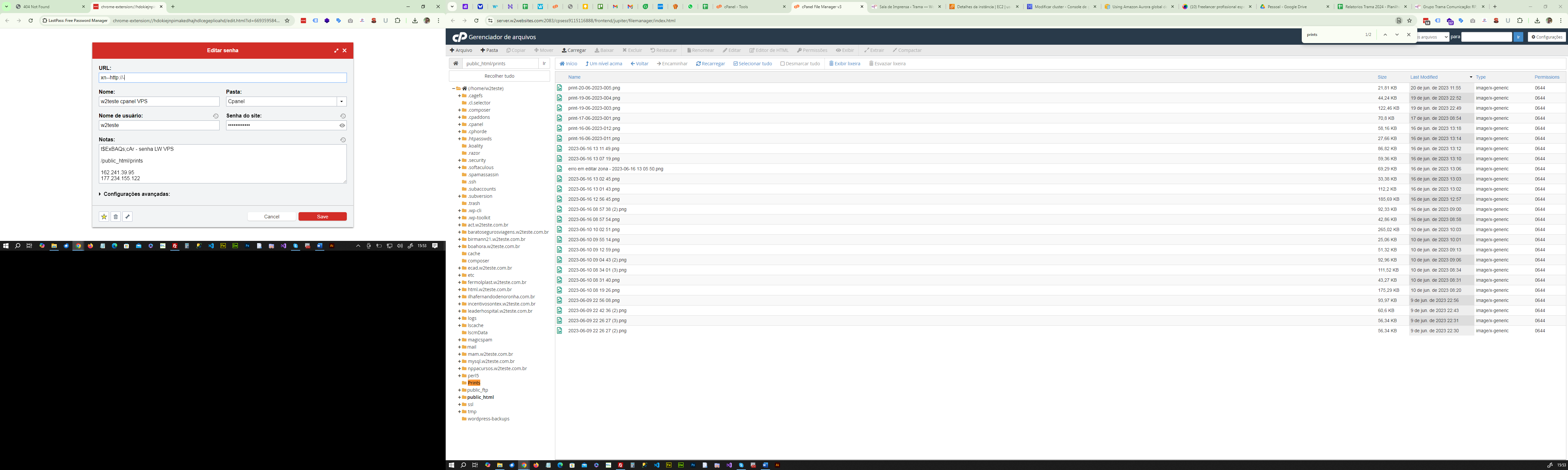Bookmark page with star in right browser

tap(1409, 21)
